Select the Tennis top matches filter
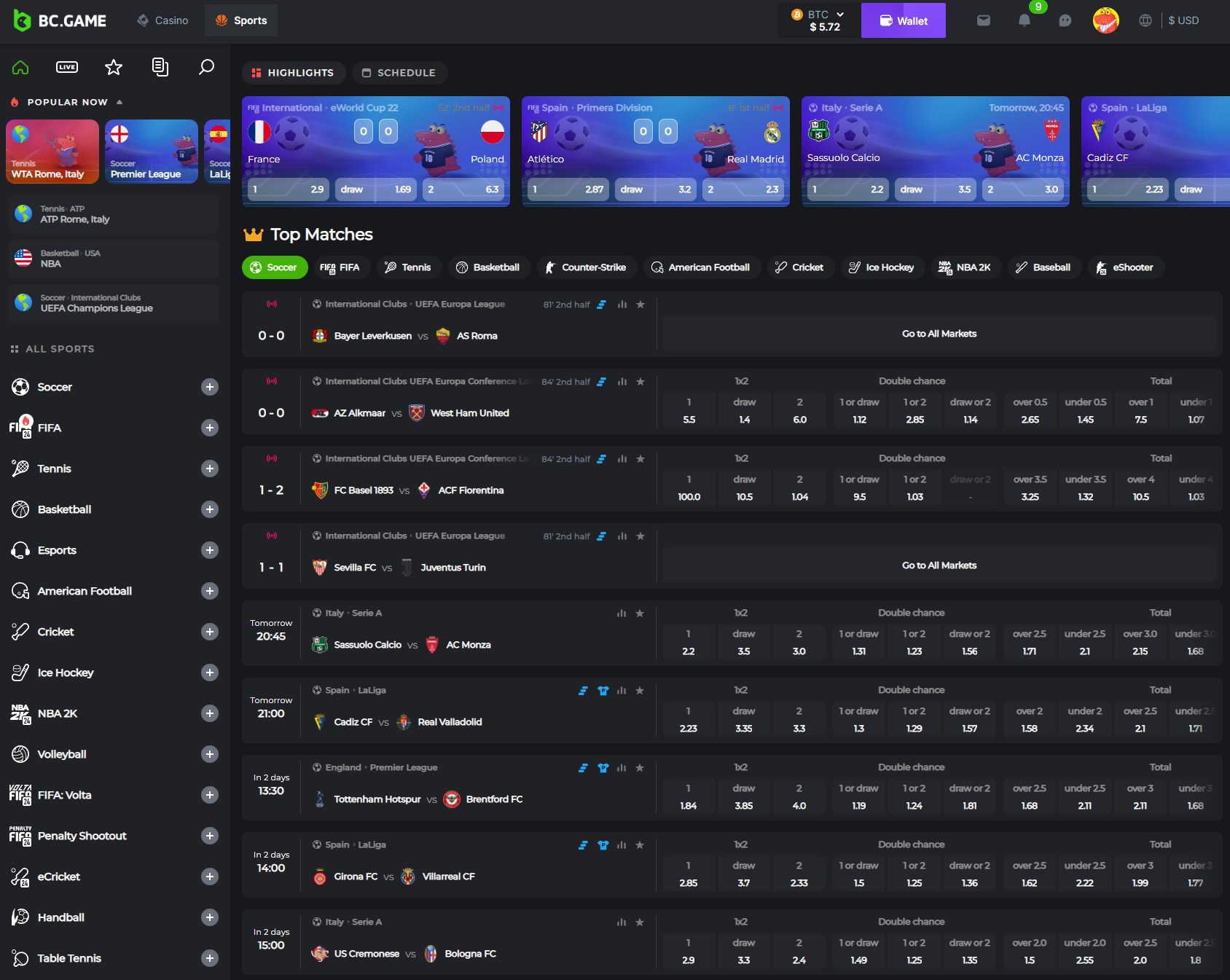The image size is (1230, 980). click(x=408, y=267)
